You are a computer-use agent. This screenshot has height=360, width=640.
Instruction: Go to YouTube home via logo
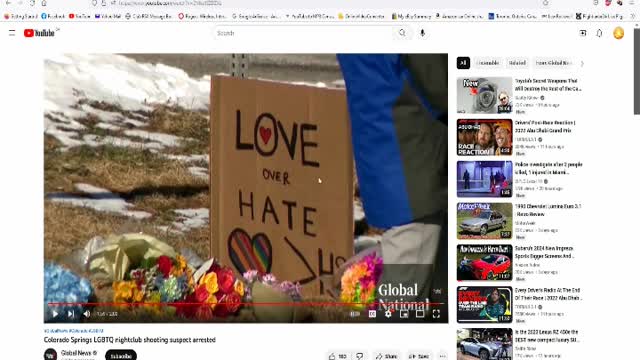pos(39,33)
